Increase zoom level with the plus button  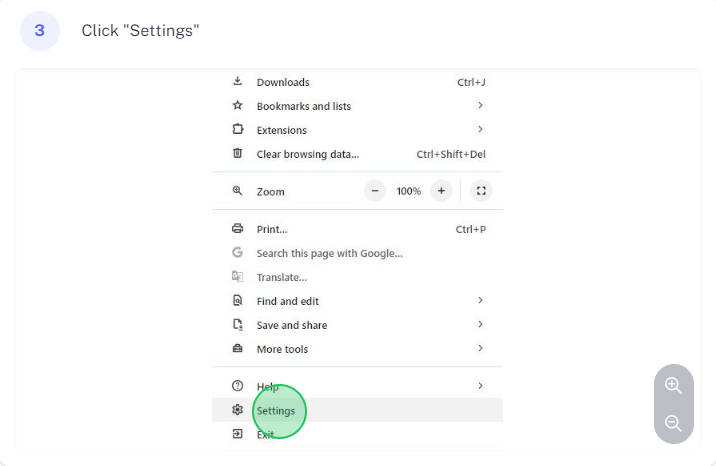coord(441,191)
